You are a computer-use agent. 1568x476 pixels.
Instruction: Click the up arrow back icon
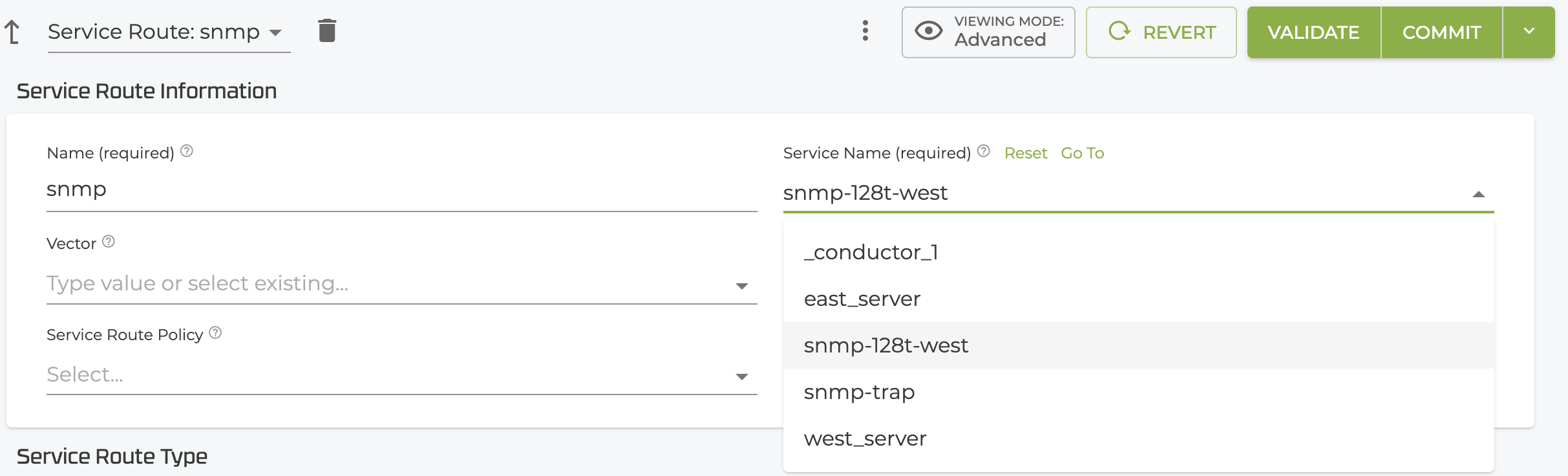(x=12, y=32)
